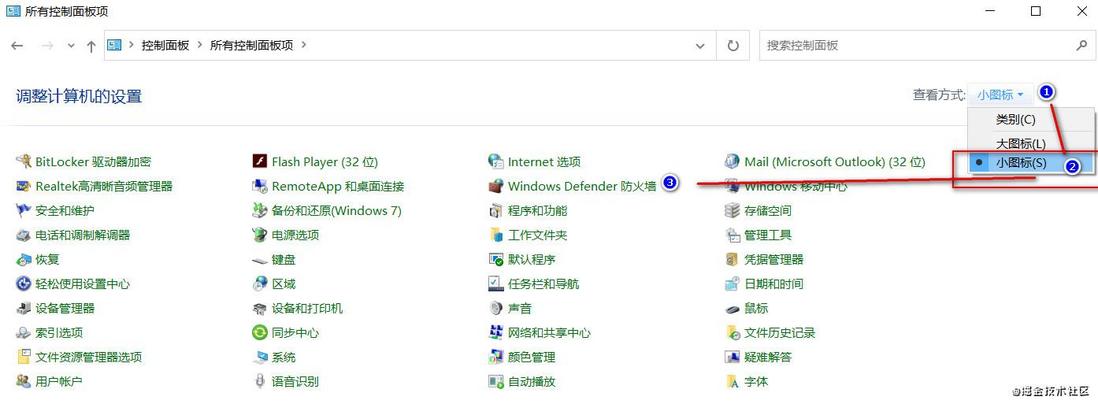Open 任务栏和导航 link

coord(543,284)
